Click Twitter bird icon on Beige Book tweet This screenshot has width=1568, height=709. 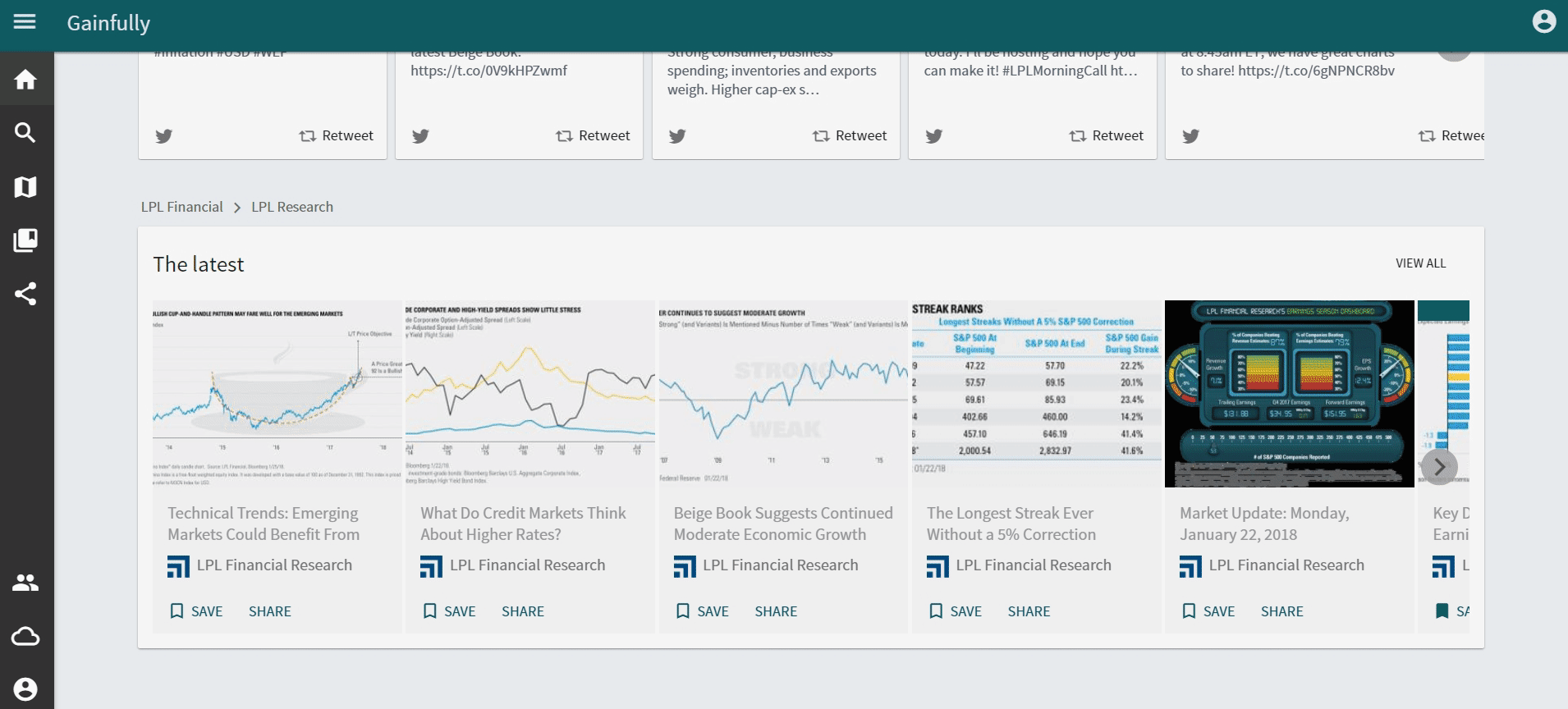click(420, 136)
